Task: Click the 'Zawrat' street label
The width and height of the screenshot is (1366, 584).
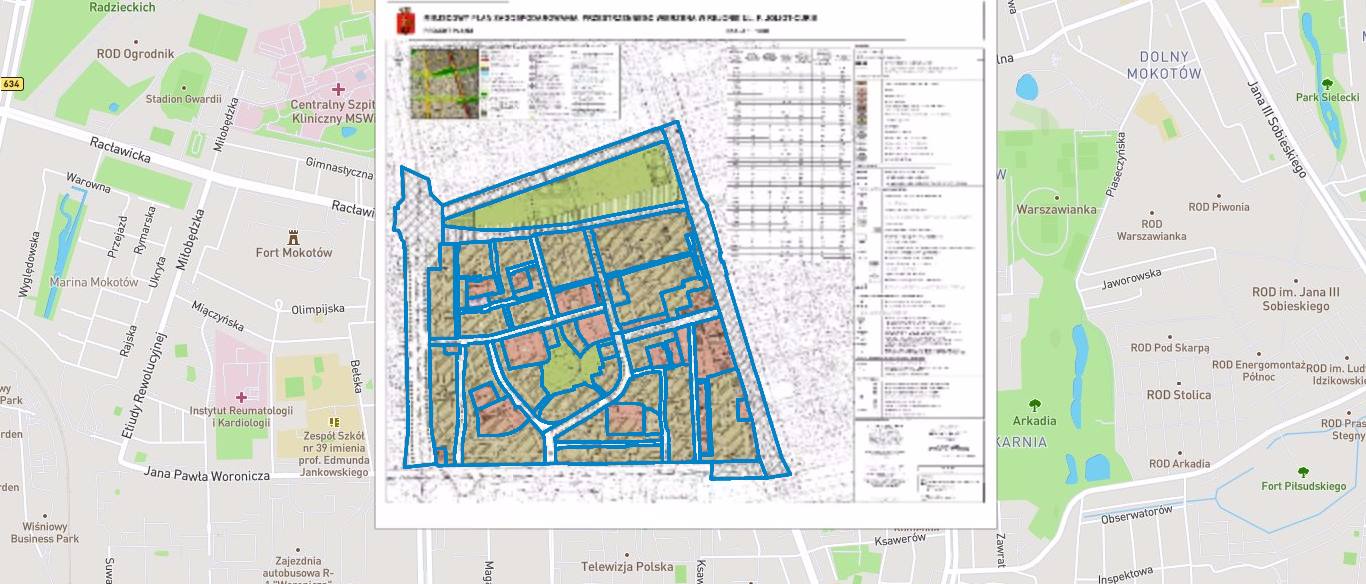Action: (x=999, y=552)
